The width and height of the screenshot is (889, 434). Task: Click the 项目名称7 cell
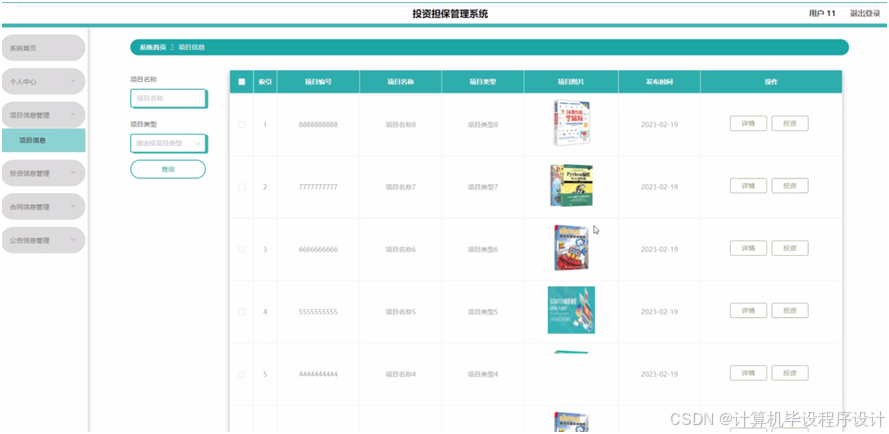pos(401,187)
